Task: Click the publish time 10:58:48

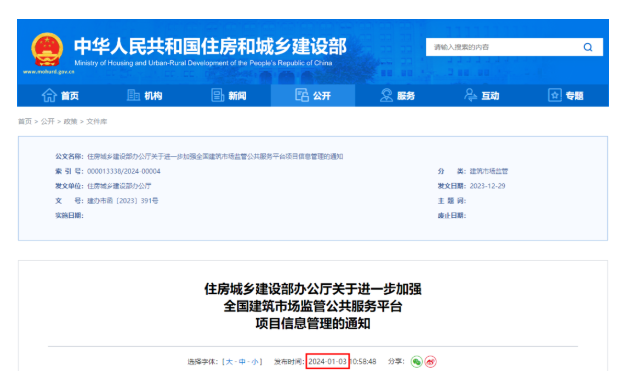Action: click(363, 362)
